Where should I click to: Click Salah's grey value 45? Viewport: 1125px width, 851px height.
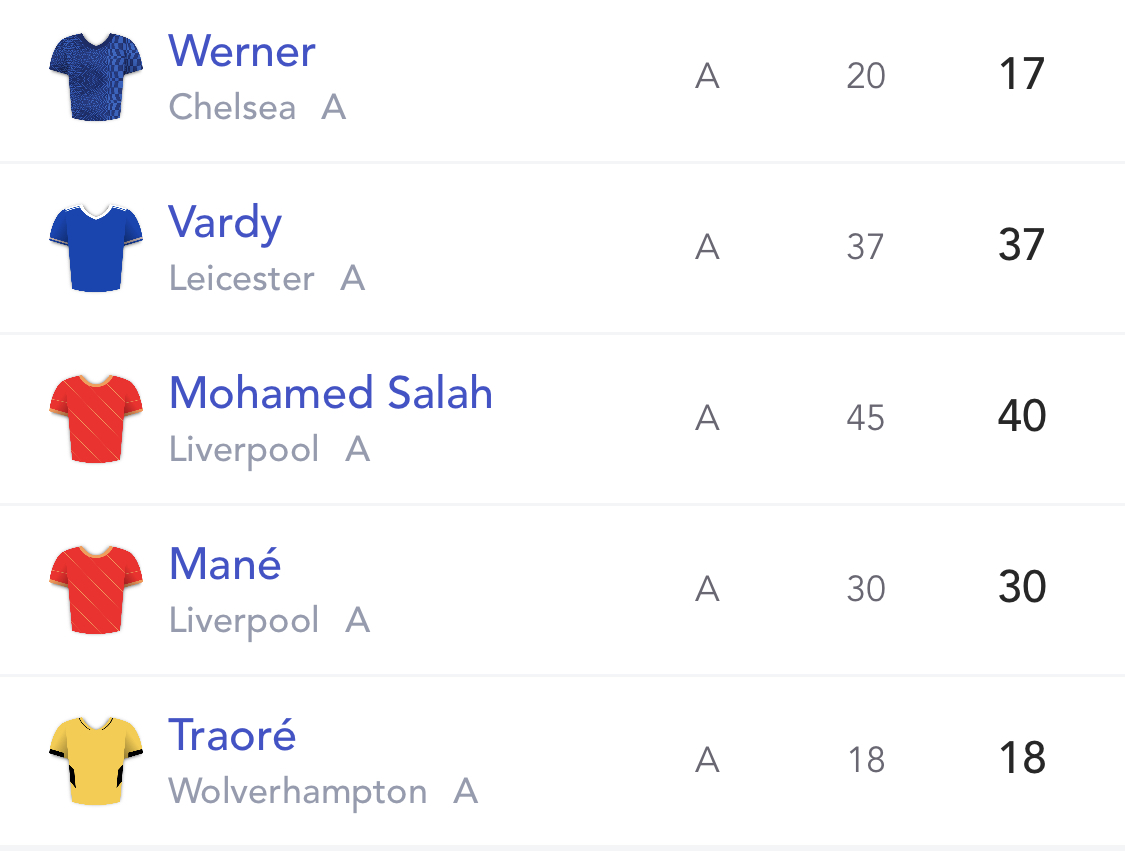pos(865,418)
